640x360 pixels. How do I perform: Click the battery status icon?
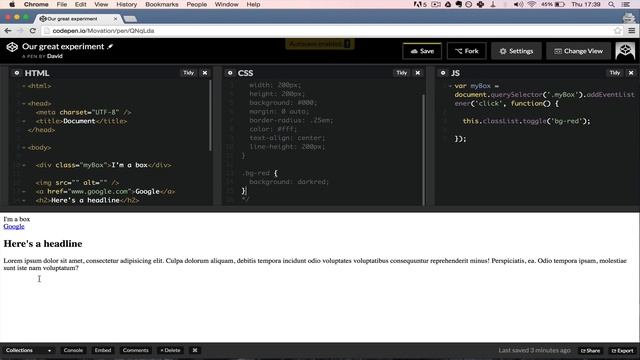tap(559, 4)
